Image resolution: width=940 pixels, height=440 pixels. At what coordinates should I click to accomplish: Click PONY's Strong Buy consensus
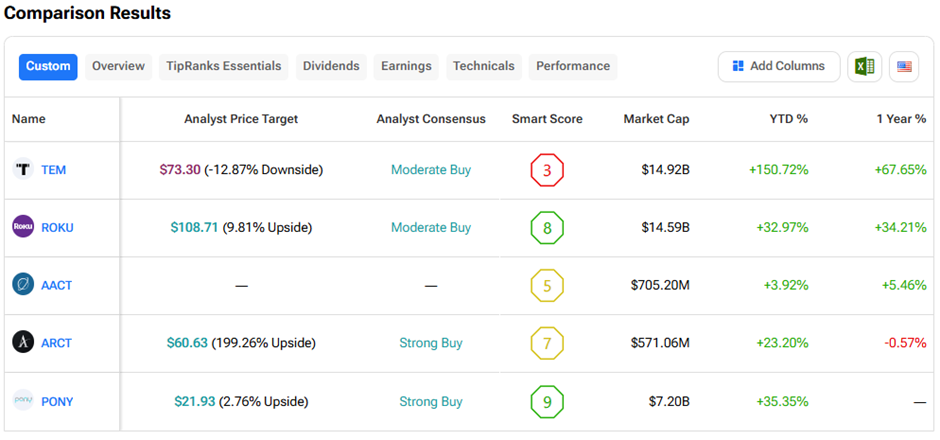click(431, 401)
